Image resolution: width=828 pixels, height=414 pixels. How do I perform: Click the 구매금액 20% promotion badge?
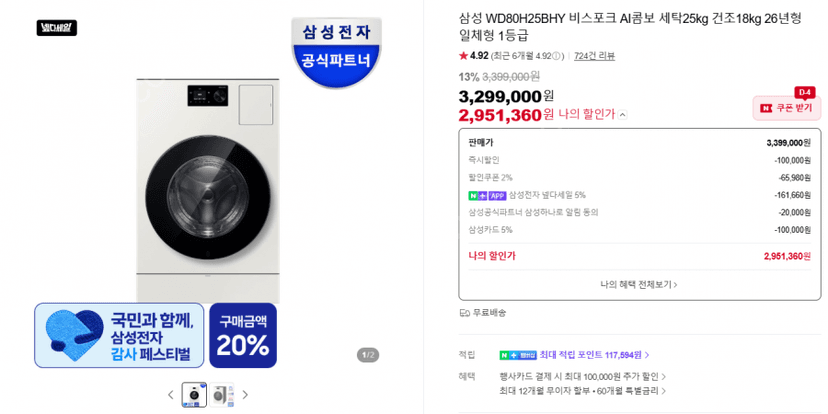coord(243,335)
